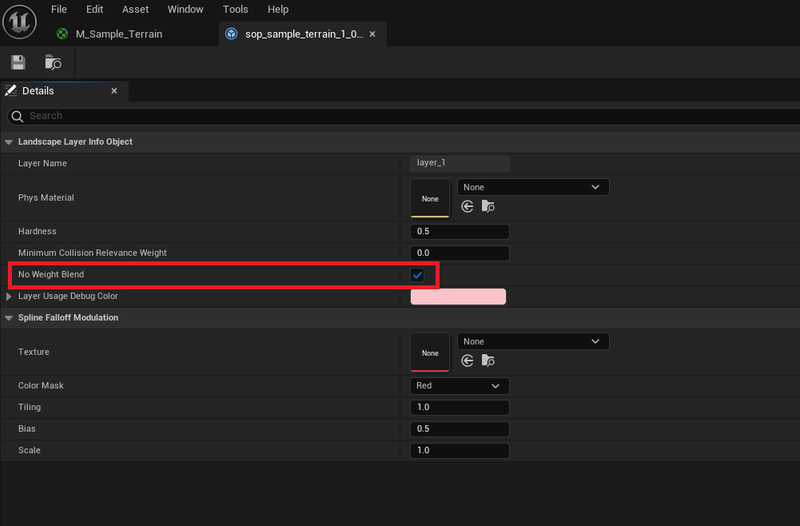Expand Layer Usage Debug Color property
This screenshot has width=800, height=526.
tap(10, 297)
